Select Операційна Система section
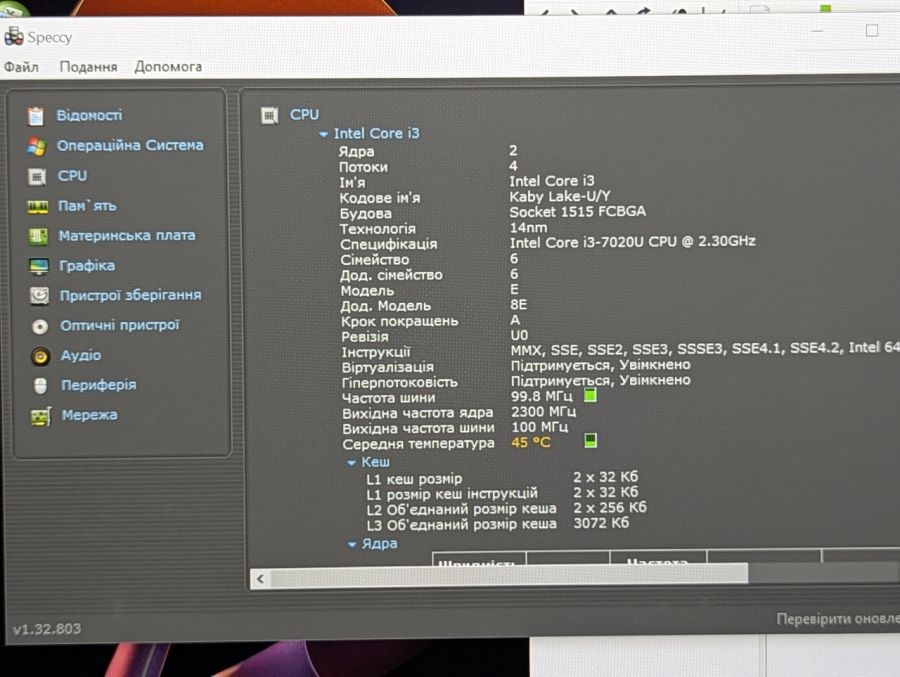 pos(130,145)
